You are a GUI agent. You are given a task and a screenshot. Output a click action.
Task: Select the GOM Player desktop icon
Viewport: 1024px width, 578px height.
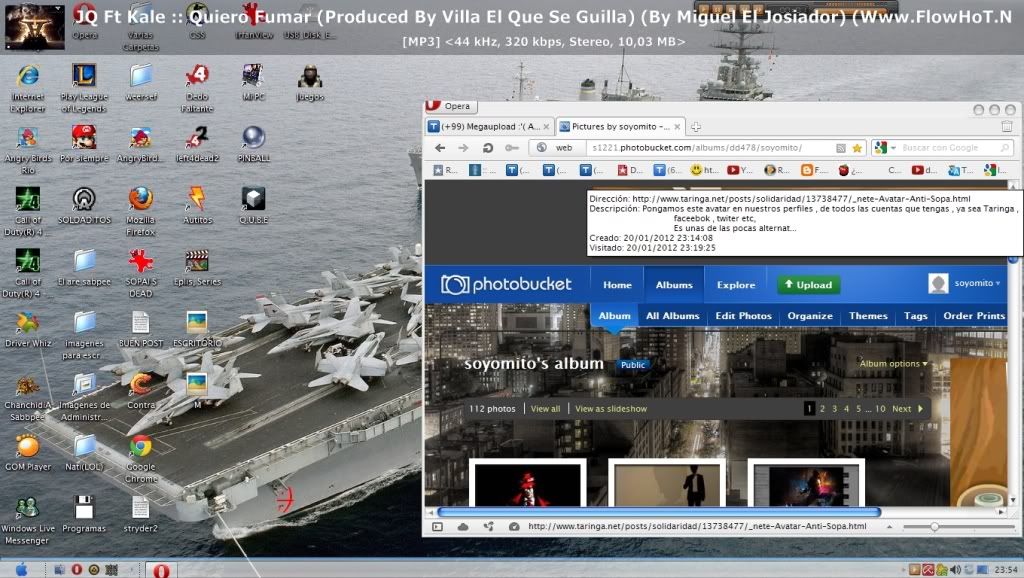27,452
